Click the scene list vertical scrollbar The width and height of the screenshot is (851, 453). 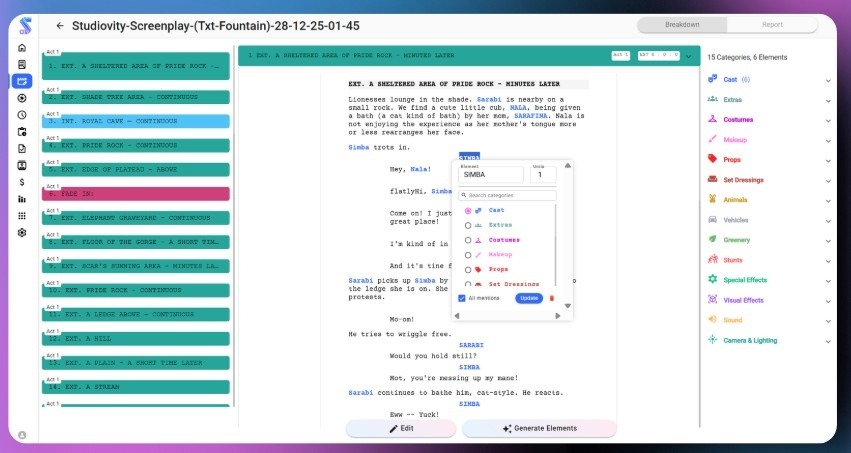[x=233, y=228]
